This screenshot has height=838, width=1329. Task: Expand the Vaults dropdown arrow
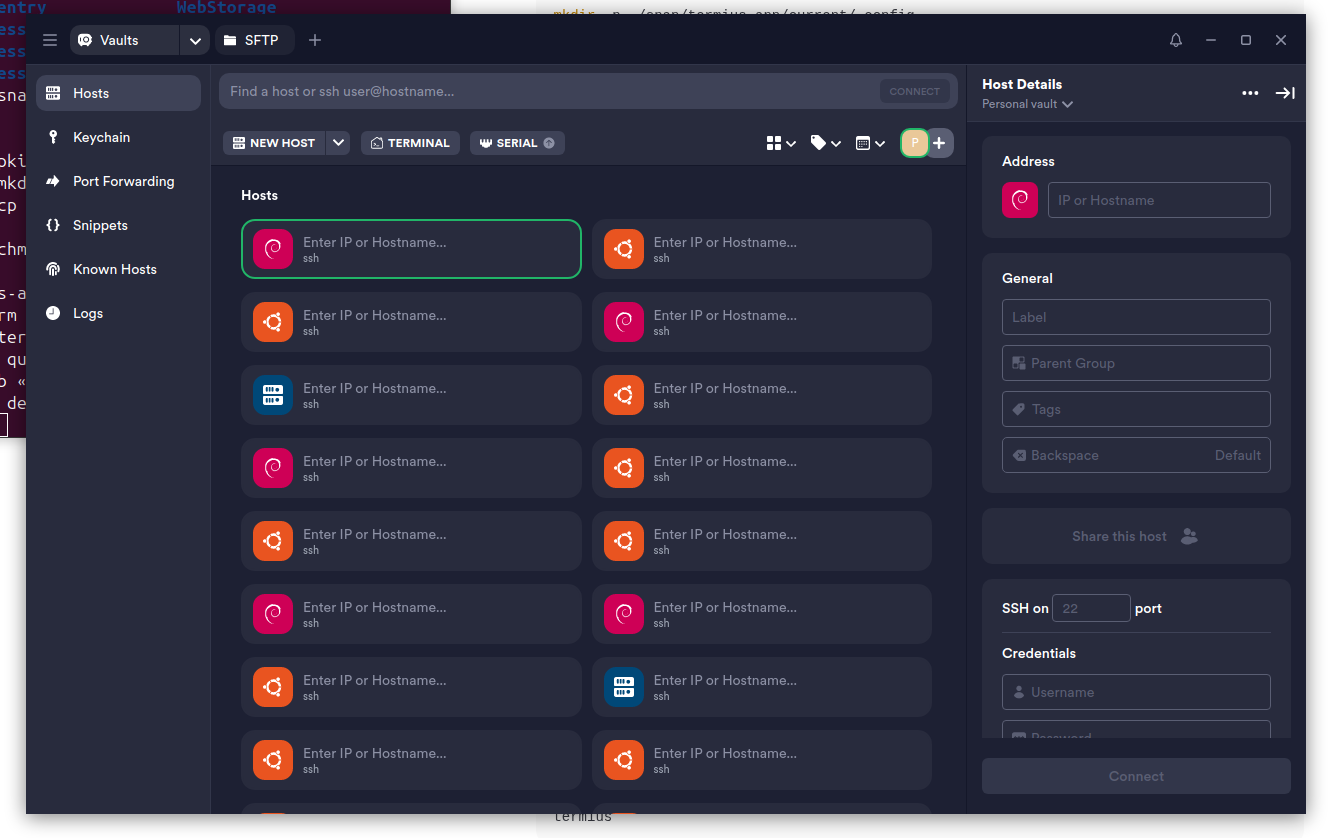point(195,40)
